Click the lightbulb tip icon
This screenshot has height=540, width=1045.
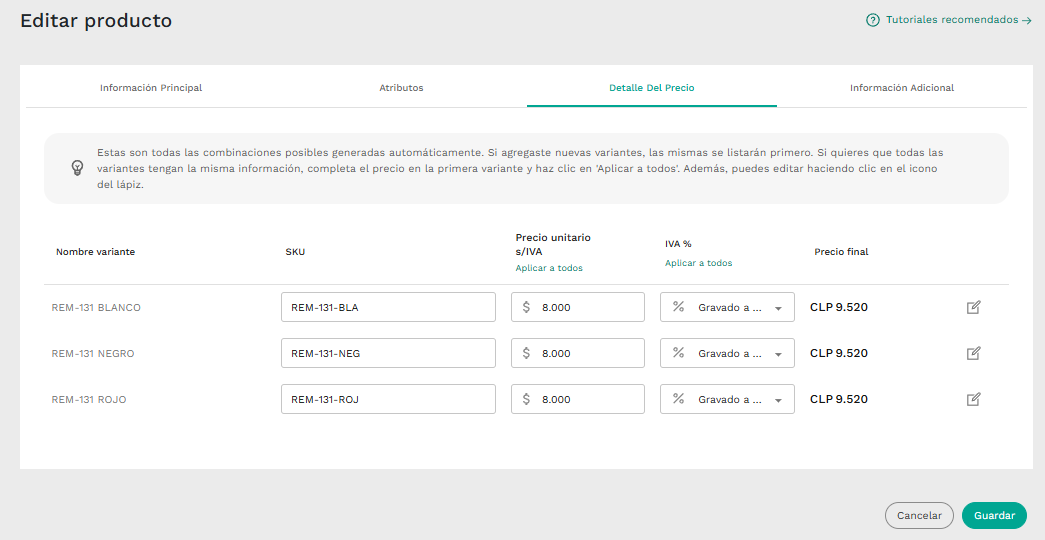point(77,168)
